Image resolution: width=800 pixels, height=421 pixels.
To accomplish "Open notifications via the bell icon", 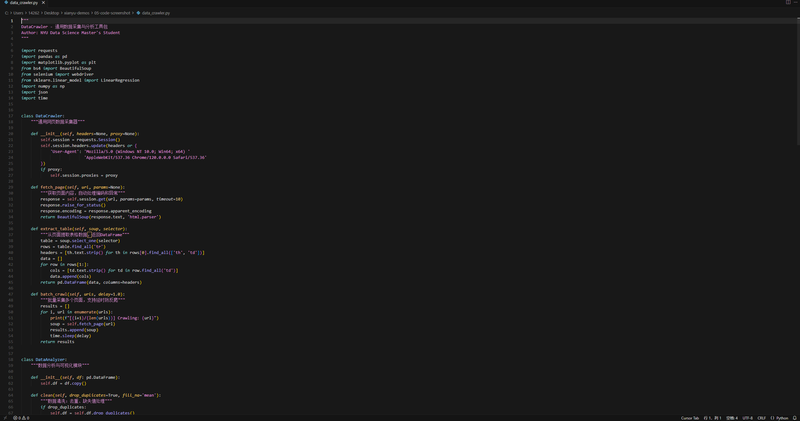I will point(795,418).
